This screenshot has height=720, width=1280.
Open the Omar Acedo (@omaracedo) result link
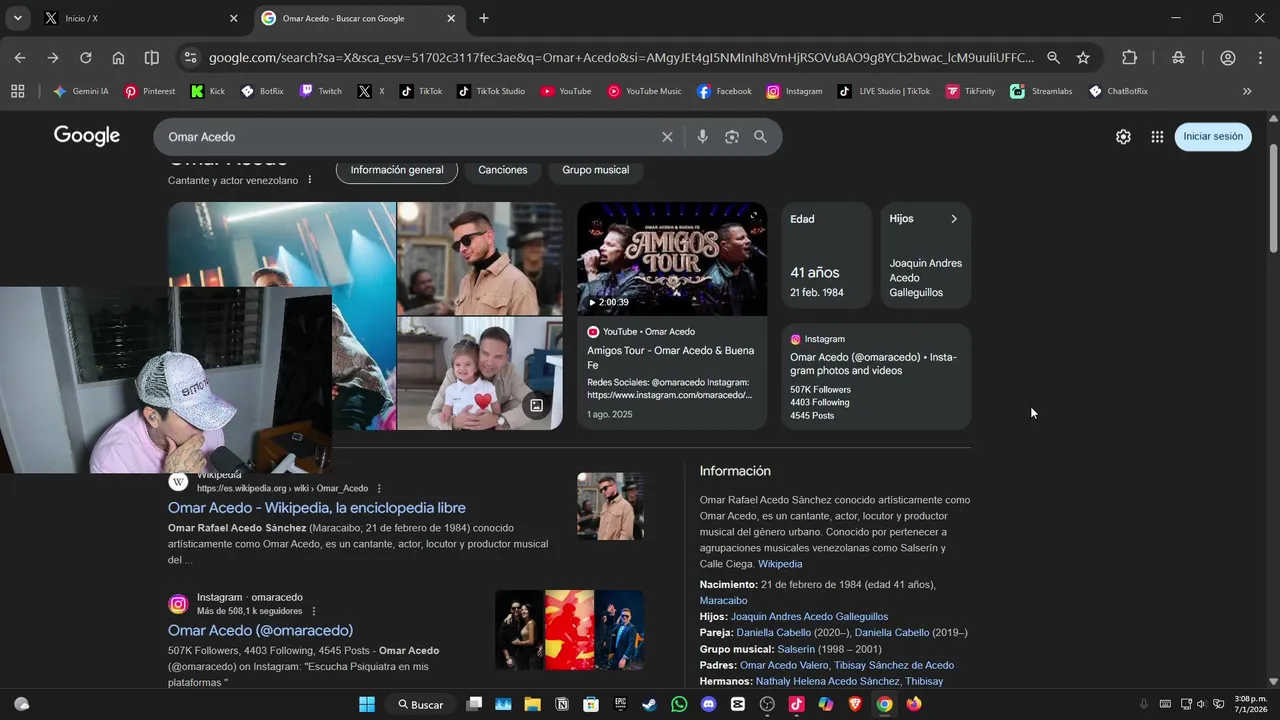coord(260,630)
